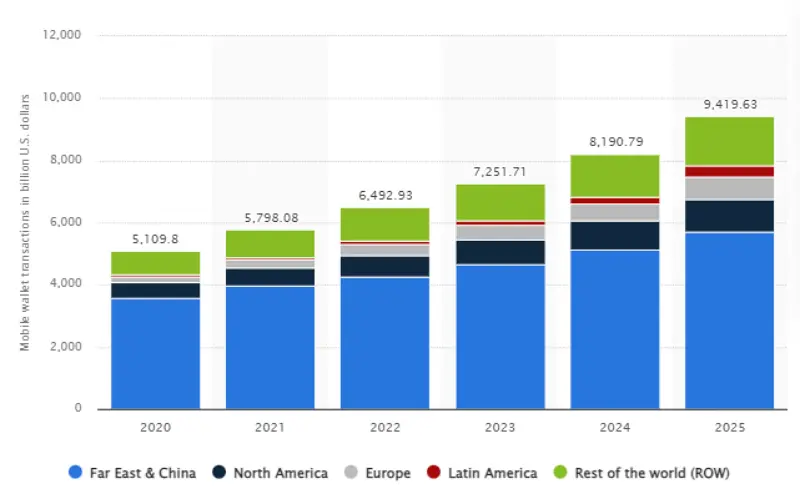Hide the North America series via legend text

click(x=279, y=472)
